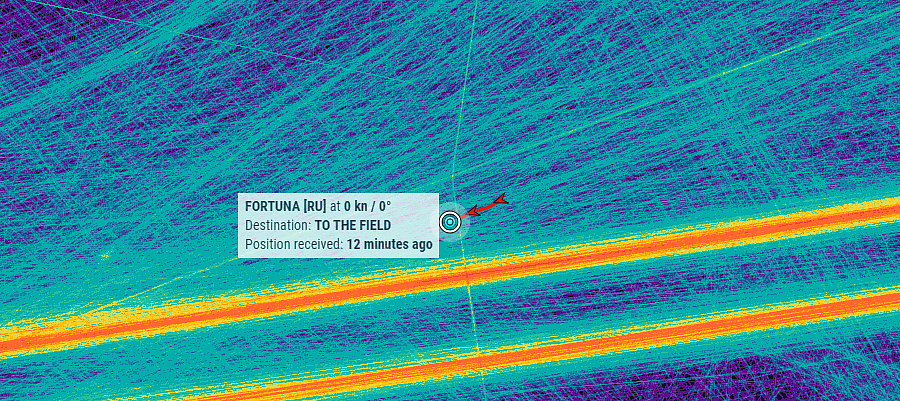Click the curved red line between arrowheads
The height and width of the screenshot is (401, 900).
486,207
